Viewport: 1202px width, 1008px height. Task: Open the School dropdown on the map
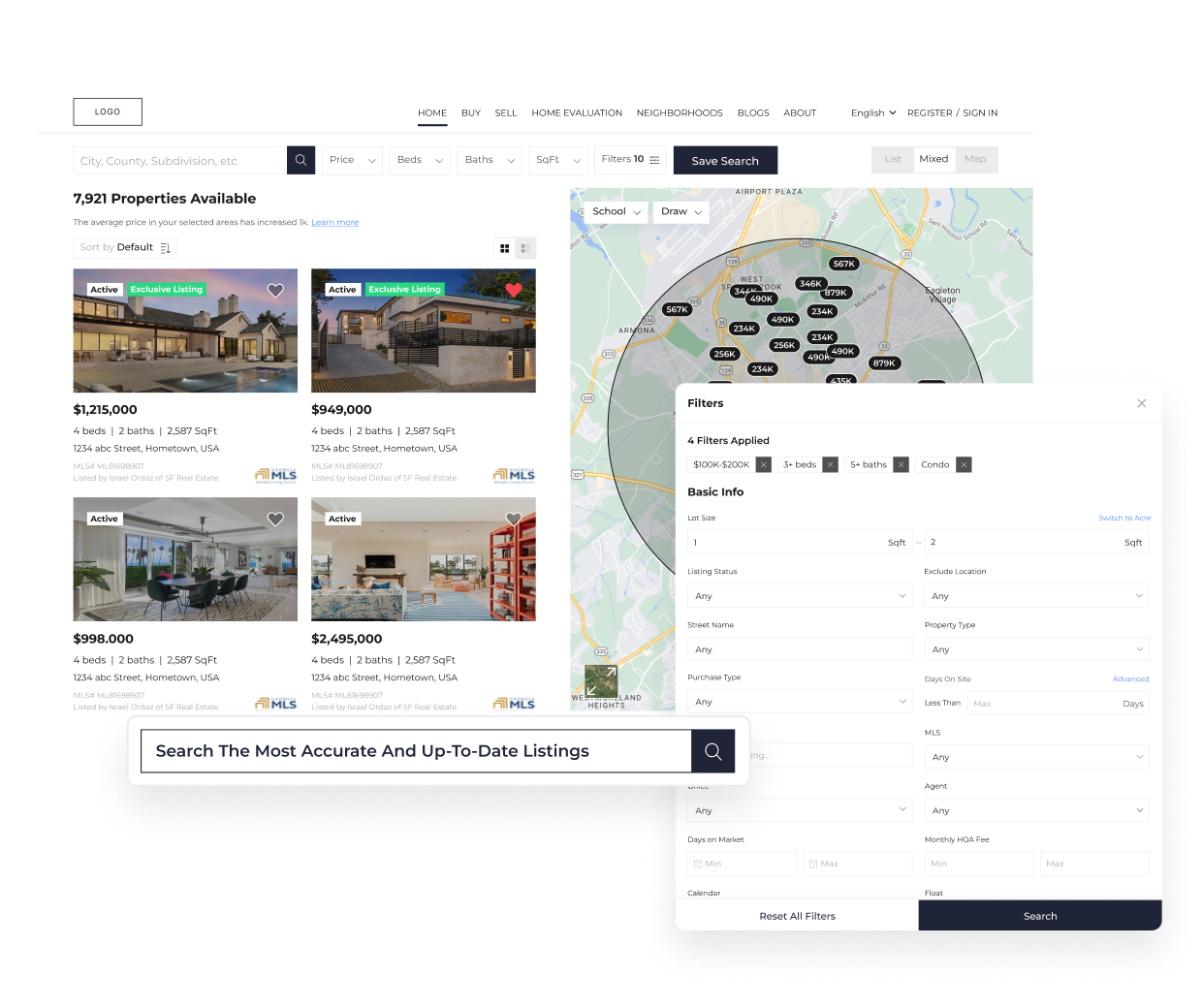pos(614,211)
